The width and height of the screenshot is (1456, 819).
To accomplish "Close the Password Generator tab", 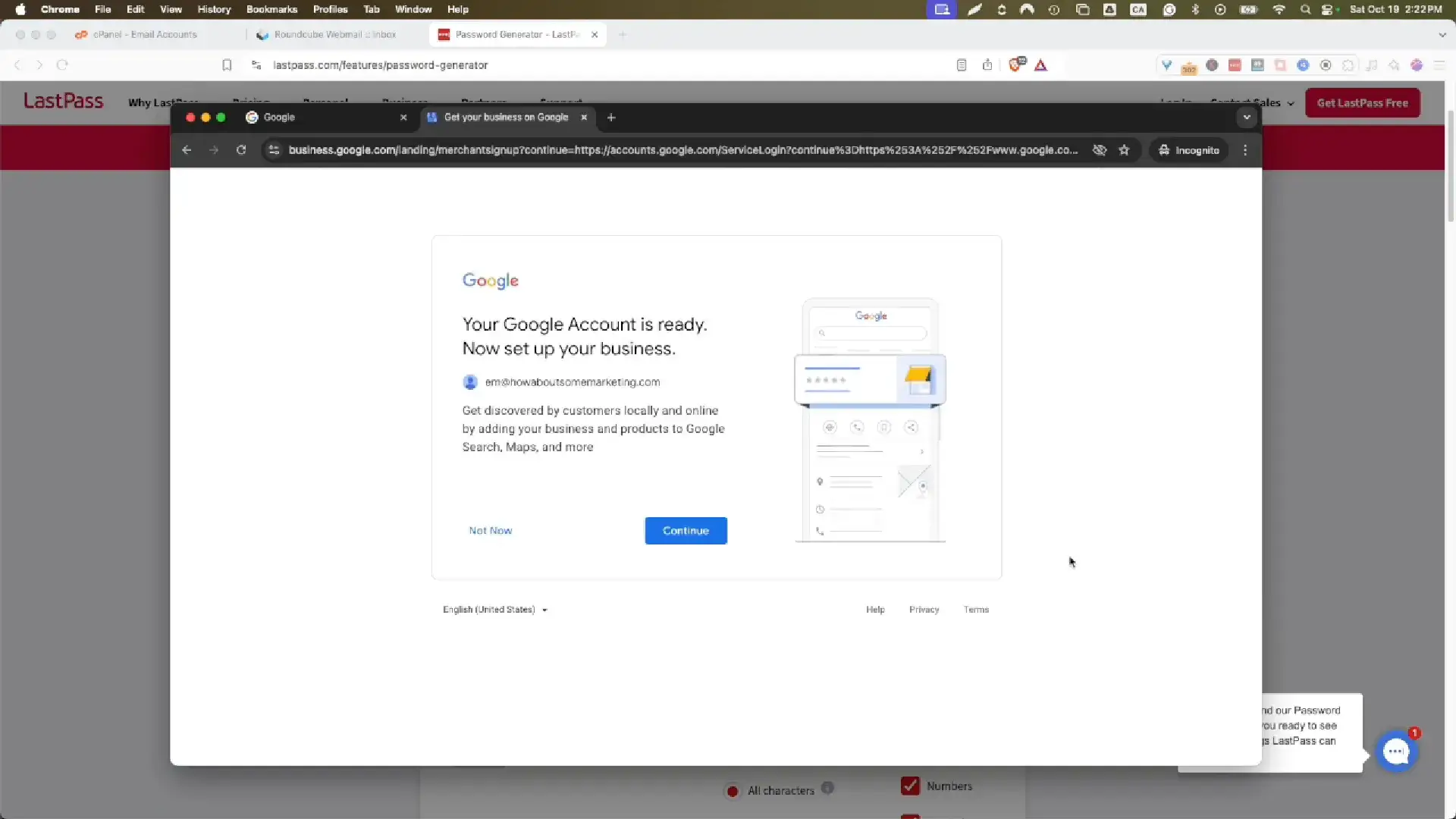I will click(x=595, y=35).
